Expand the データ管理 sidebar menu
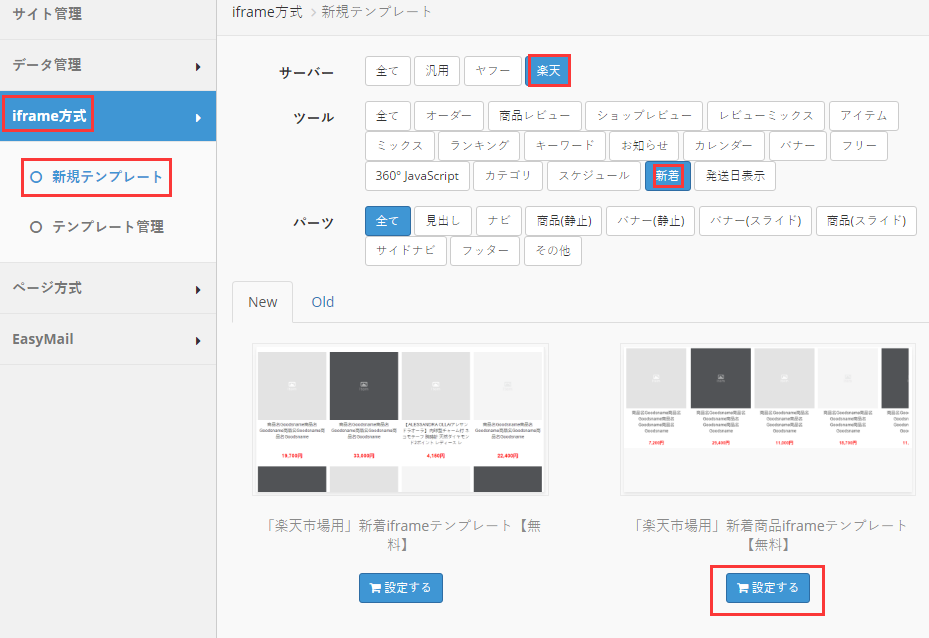The height and width of the screenshot is (638, 929). click(x=108, y=65)
